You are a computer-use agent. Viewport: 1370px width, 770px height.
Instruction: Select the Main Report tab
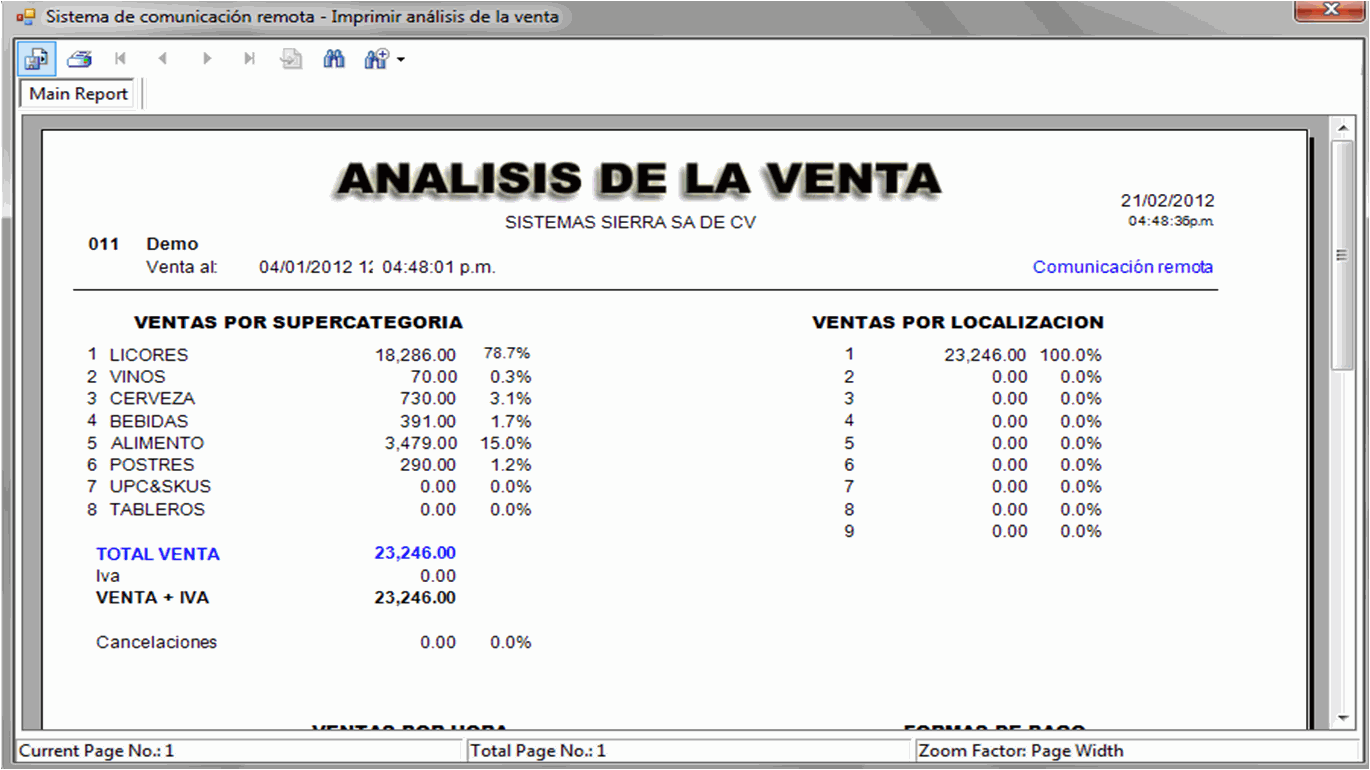[x=78, y=94]
